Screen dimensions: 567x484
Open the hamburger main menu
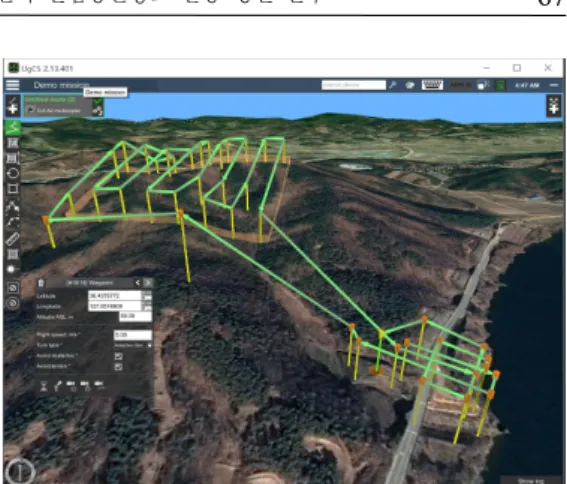tap(12, 85)
